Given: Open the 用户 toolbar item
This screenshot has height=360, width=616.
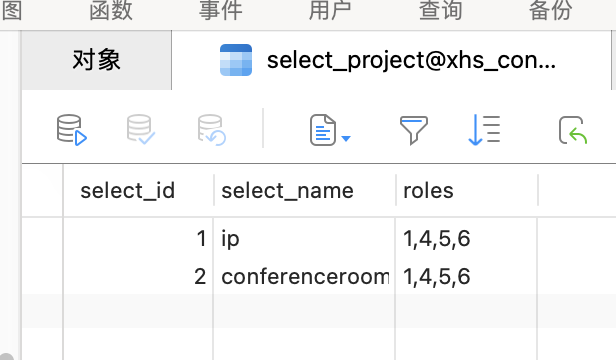Looking at the screenshot, I should point(330,10).
